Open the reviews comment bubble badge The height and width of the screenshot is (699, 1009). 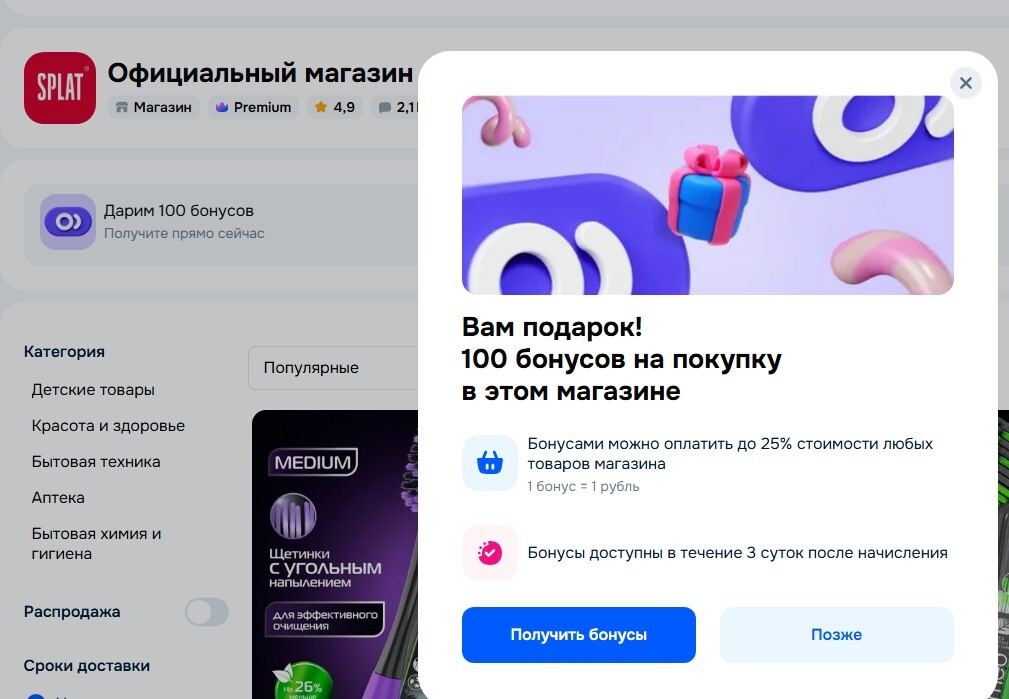[397, 107]
